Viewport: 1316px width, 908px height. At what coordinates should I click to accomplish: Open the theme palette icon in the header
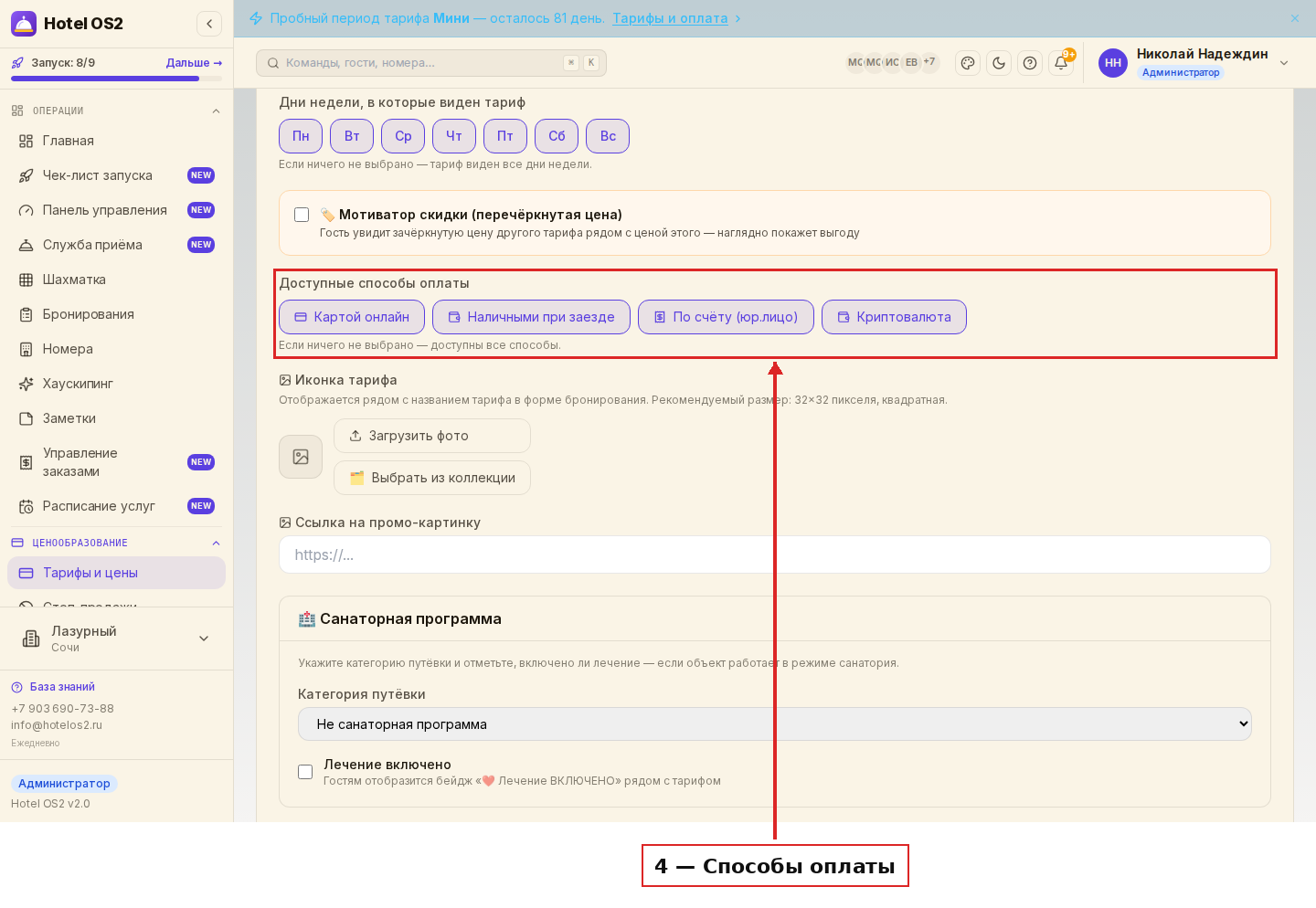pos(968,63)
